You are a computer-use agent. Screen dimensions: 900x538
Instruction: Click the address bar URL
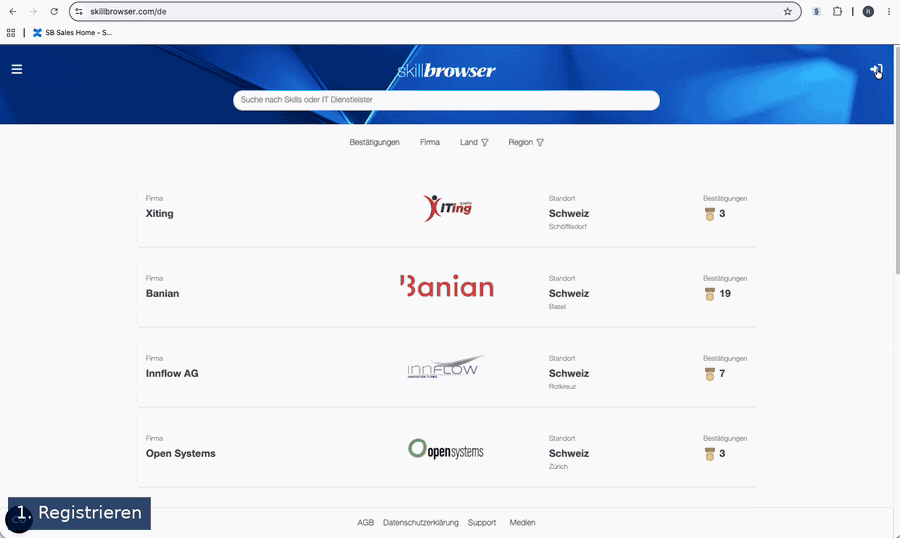(x=128, y=11)
